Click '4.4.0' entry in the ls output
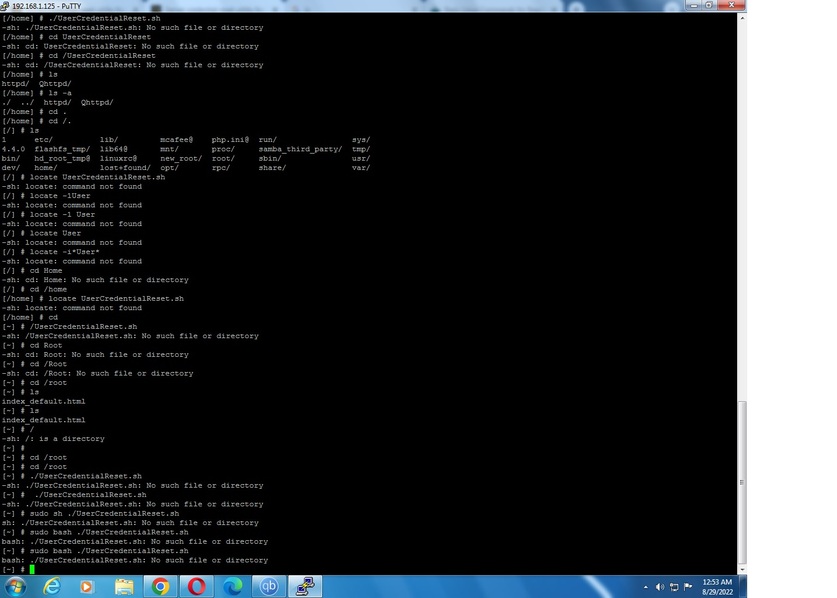Image resolution: width=837 pixels, height=598 pixels. [x=13, y=149]
